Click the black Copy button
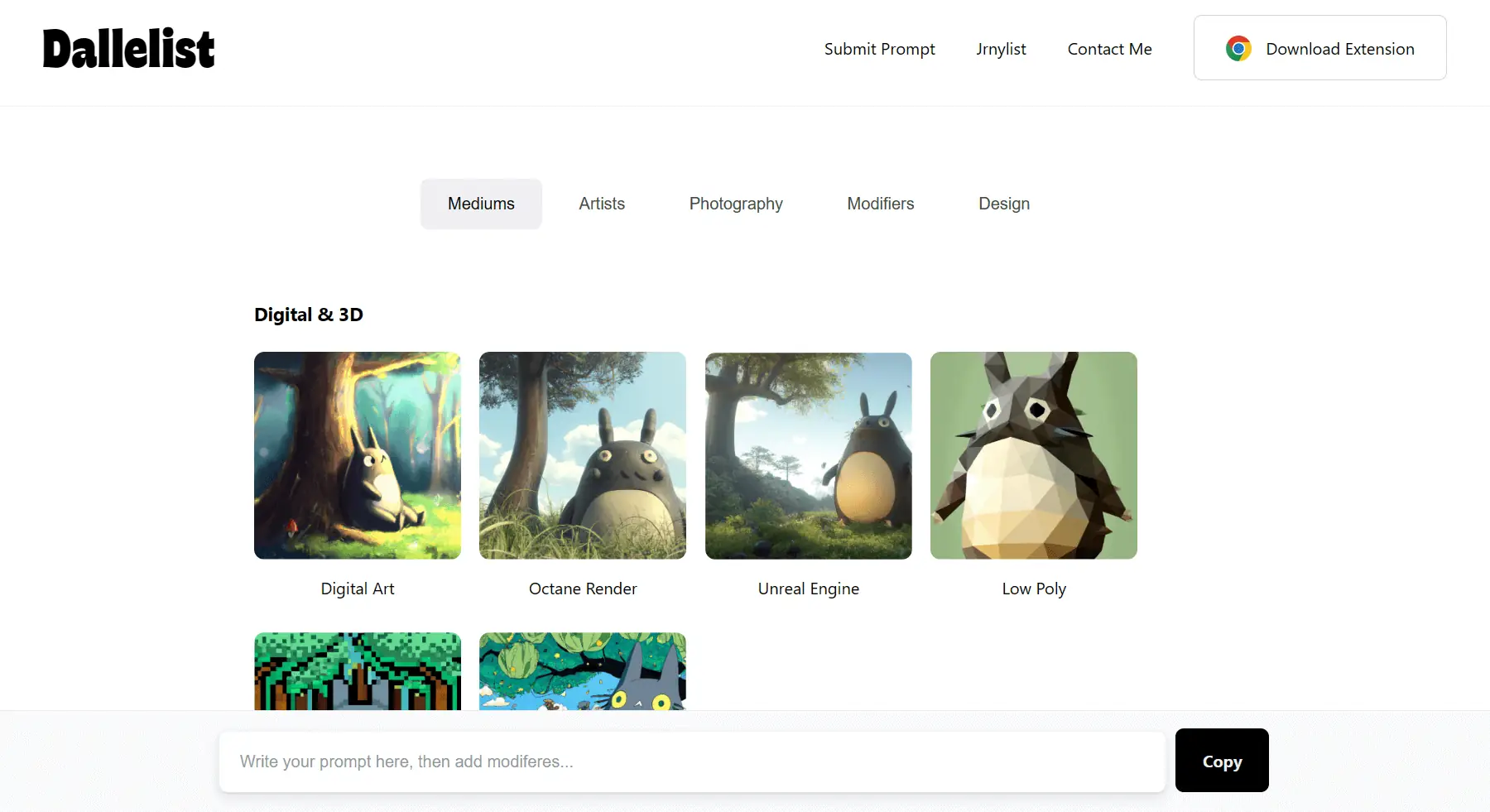Viewport: 1490px width, 812px height. click(x=1222, y=761)
